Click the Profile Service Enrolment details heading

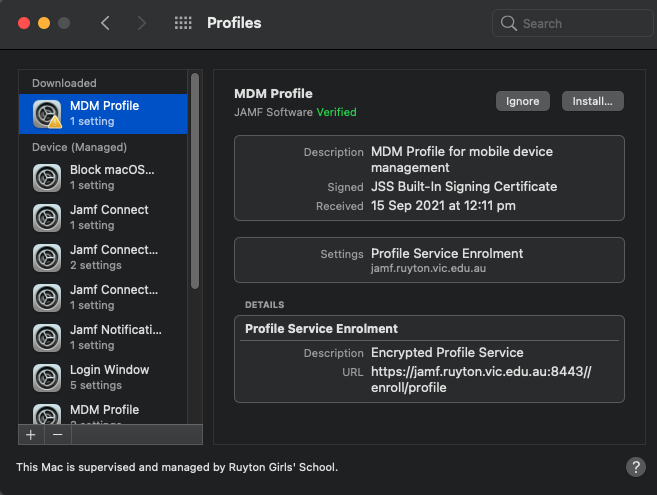321,329
